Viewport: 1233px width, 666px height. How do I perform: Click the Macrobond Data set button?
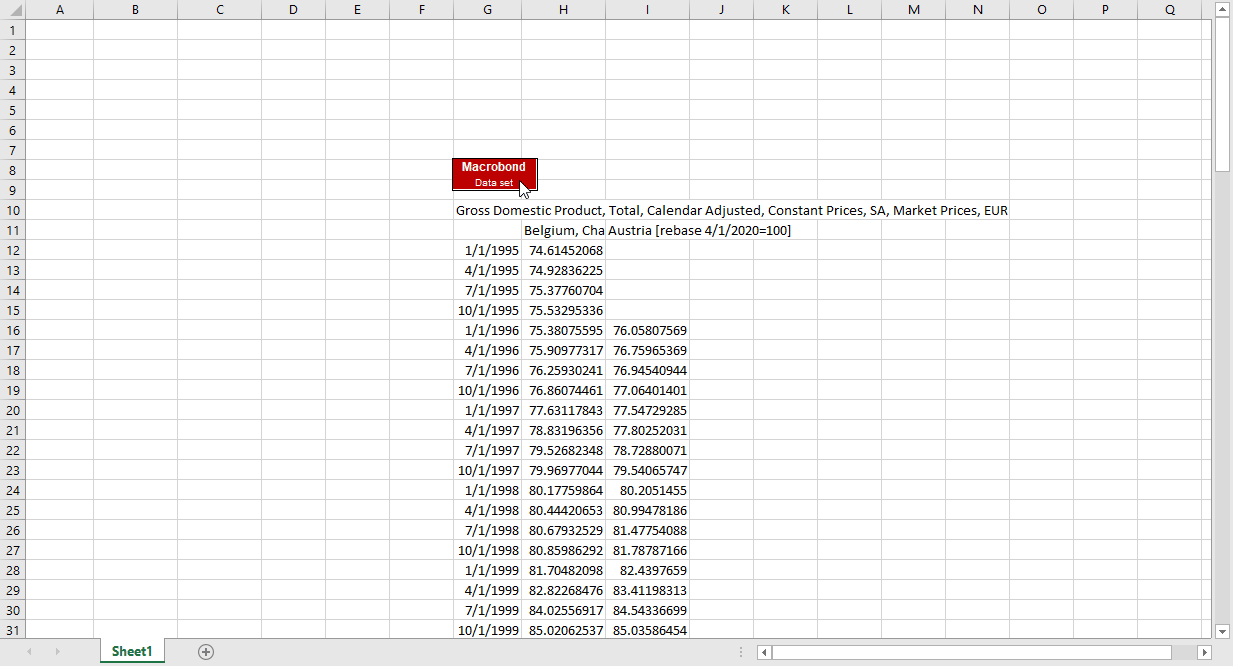pyautogui.click(x=494, y=174)
